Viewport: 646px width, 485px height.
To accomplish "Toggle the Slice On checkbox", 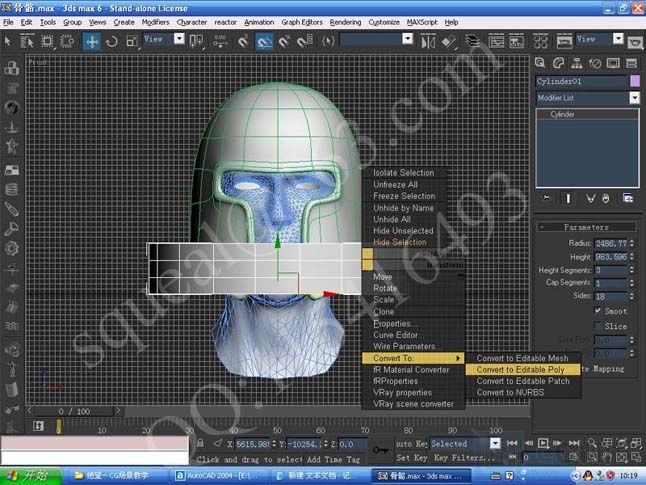I will (x=597, y=326).
